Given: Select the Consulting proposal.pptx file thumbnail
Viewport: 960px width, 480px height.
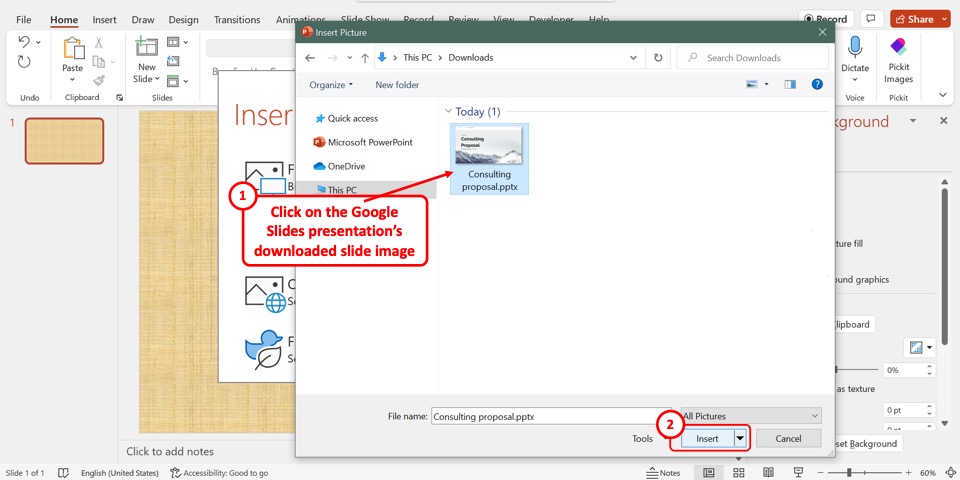Looking at the screenshot, I should 489,159.
